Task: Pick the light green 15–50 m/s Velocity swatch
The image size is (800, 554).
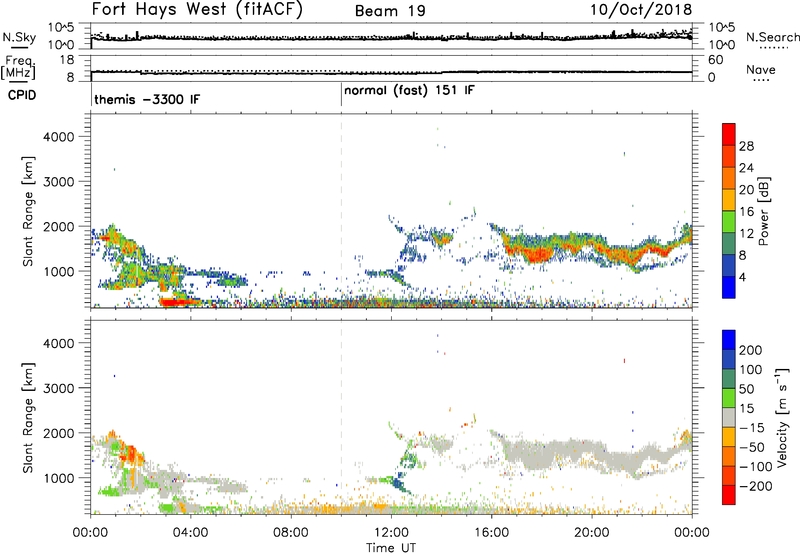Action: point(729,398)
